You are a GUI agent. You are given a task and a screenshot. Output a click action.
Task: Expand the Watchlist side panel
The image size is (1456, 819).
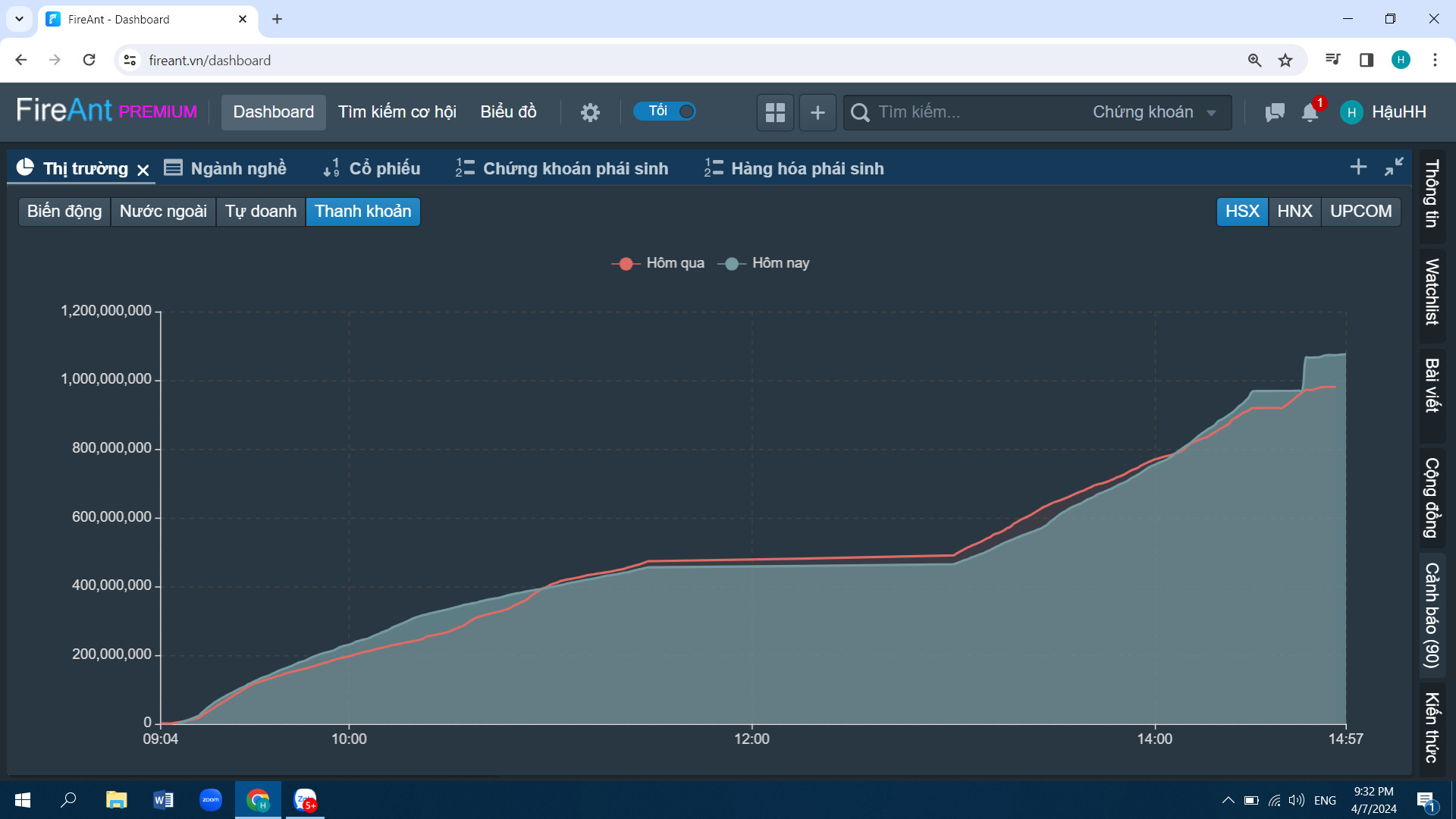tap(1432, 292)
